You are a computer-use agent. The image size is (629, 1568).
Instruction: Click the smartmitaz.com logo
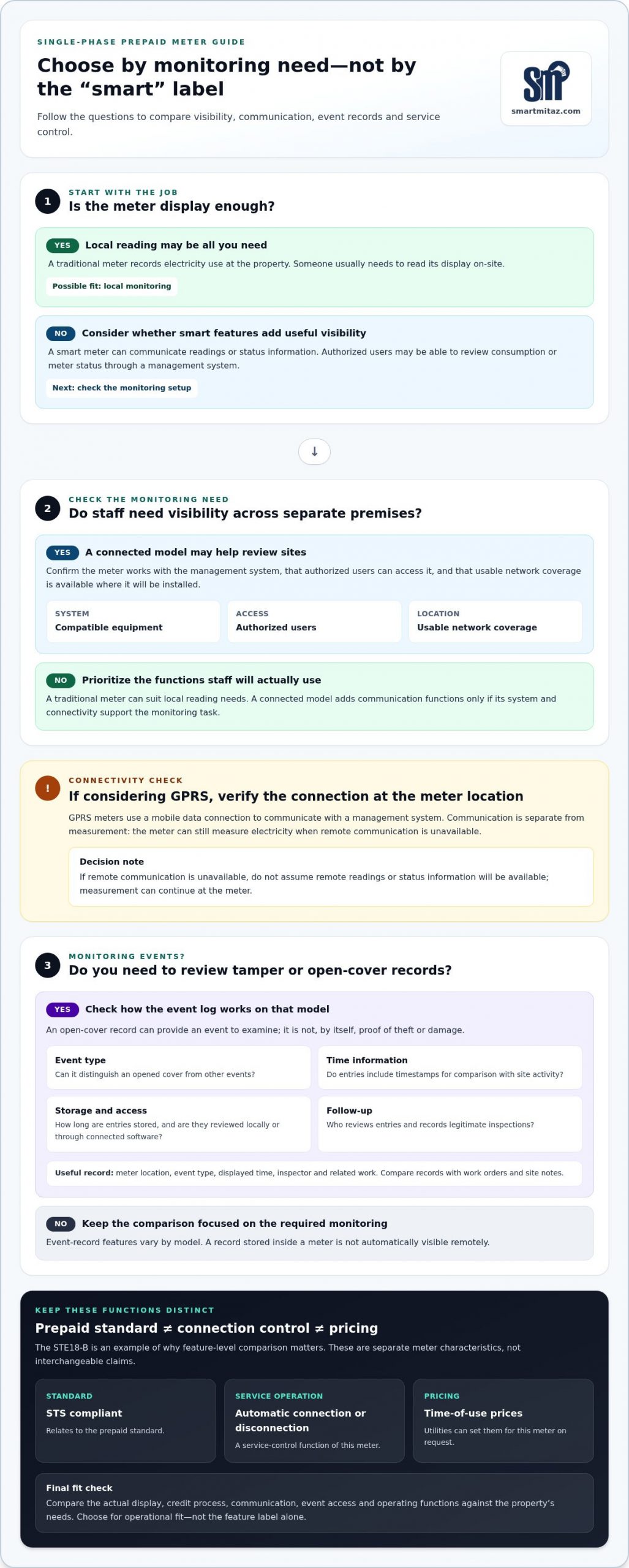tap(546, 89)
